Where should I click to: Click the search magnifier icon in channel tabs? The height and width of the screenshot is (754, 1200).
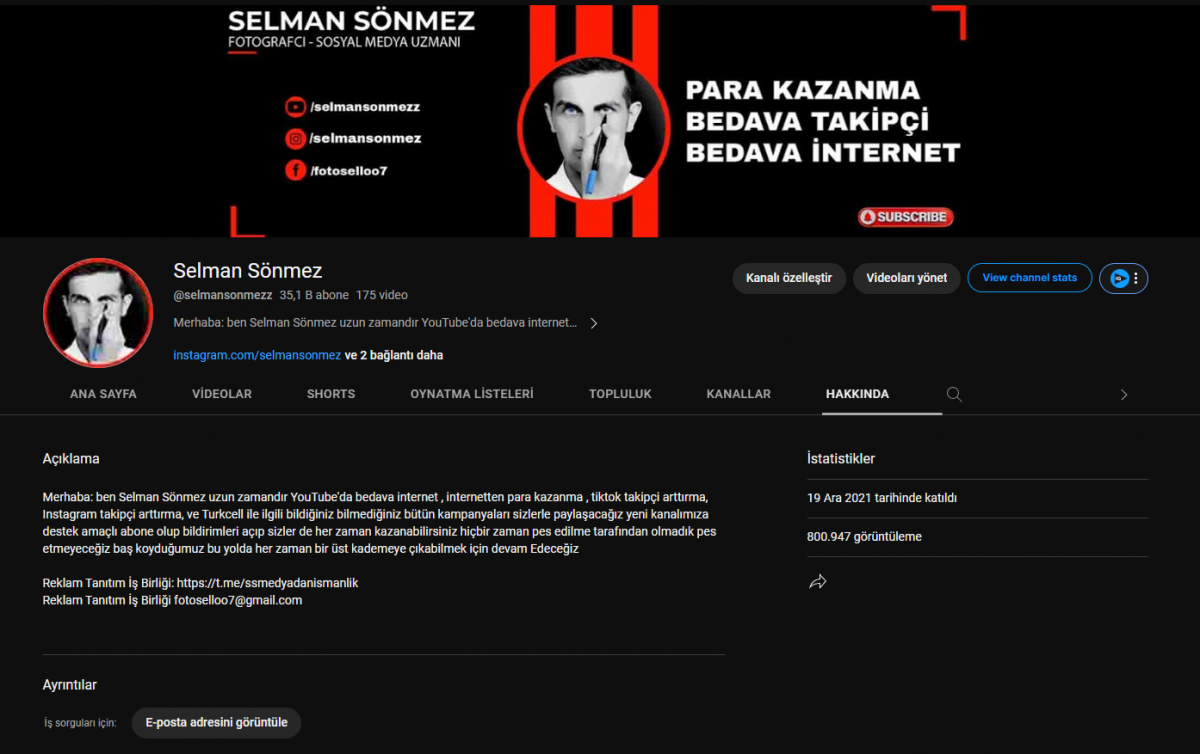pyautogui.click(x=954, y=394)
